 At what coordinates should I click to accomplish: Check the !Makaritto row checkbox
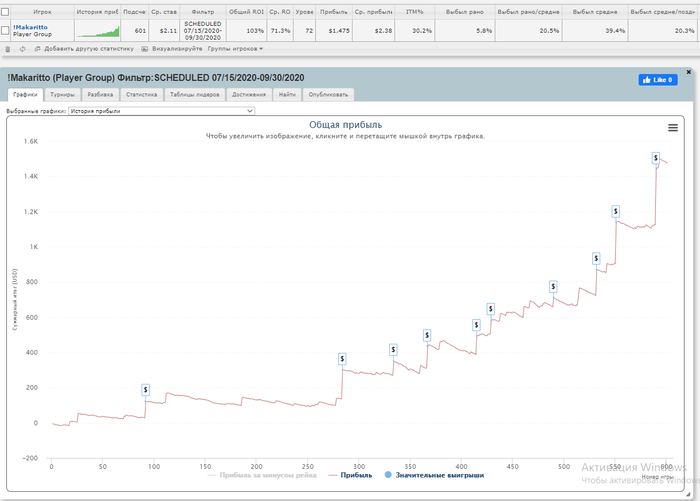pos(5,30)
